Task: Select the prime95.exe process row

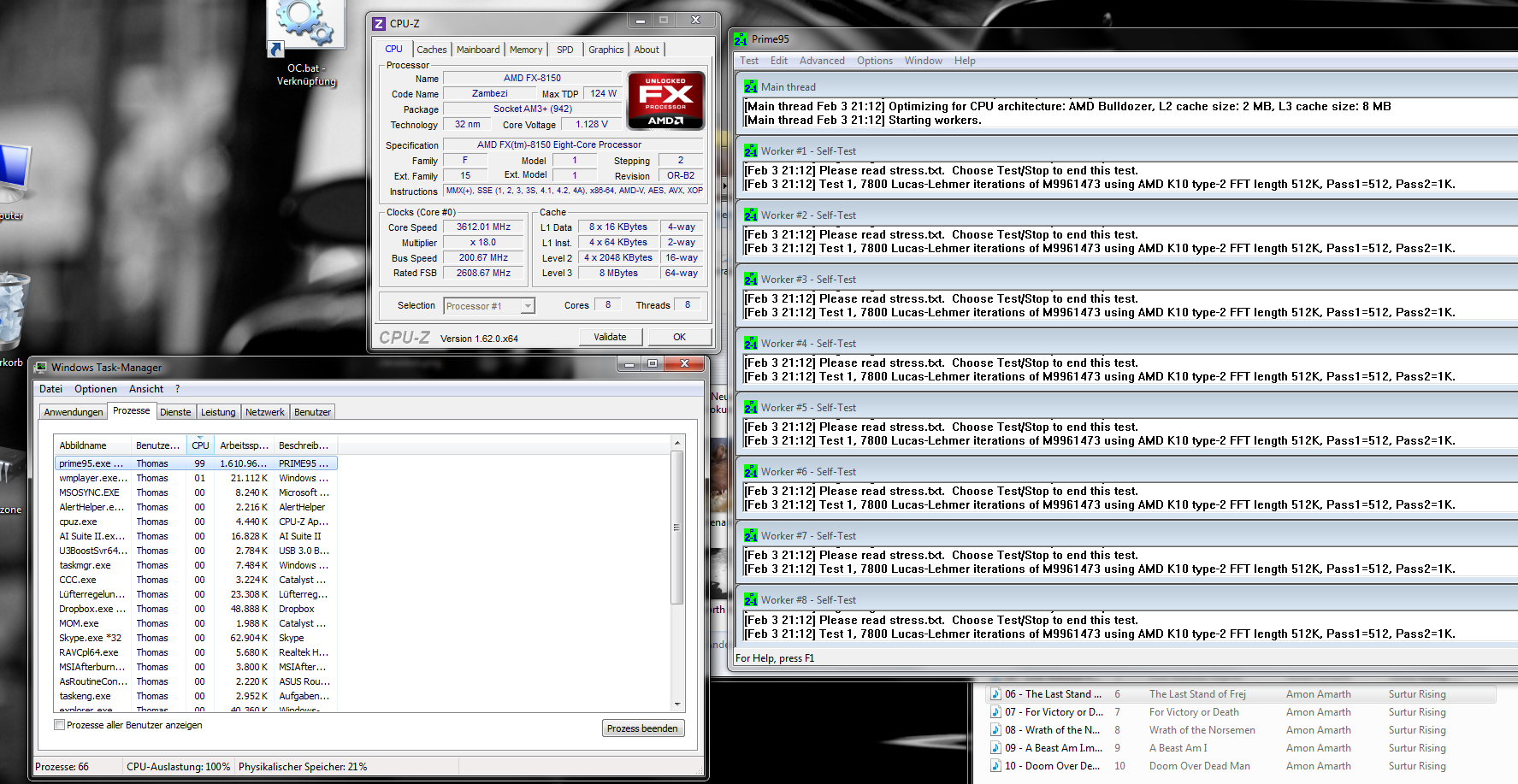Action: coord(197,463)
